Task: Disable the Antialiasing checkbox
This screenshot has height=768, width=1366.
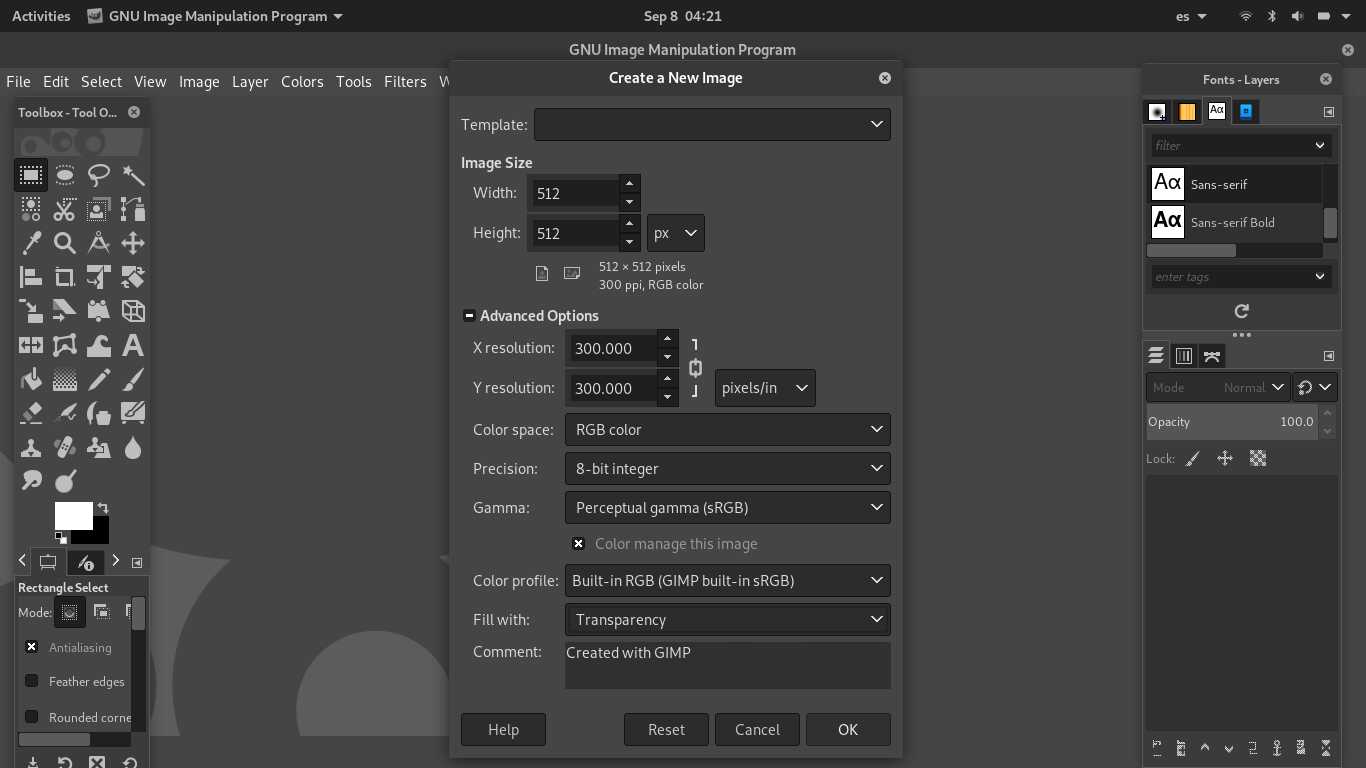Action: [x=32, y=648]
